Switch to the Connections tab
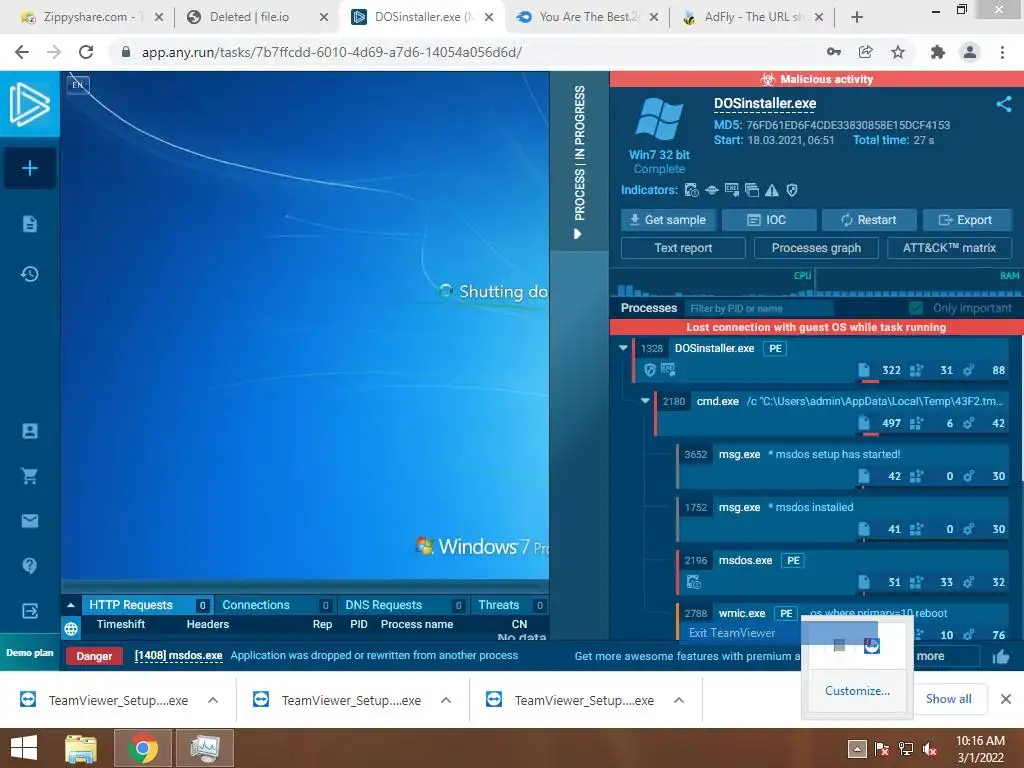 (275, 605)
